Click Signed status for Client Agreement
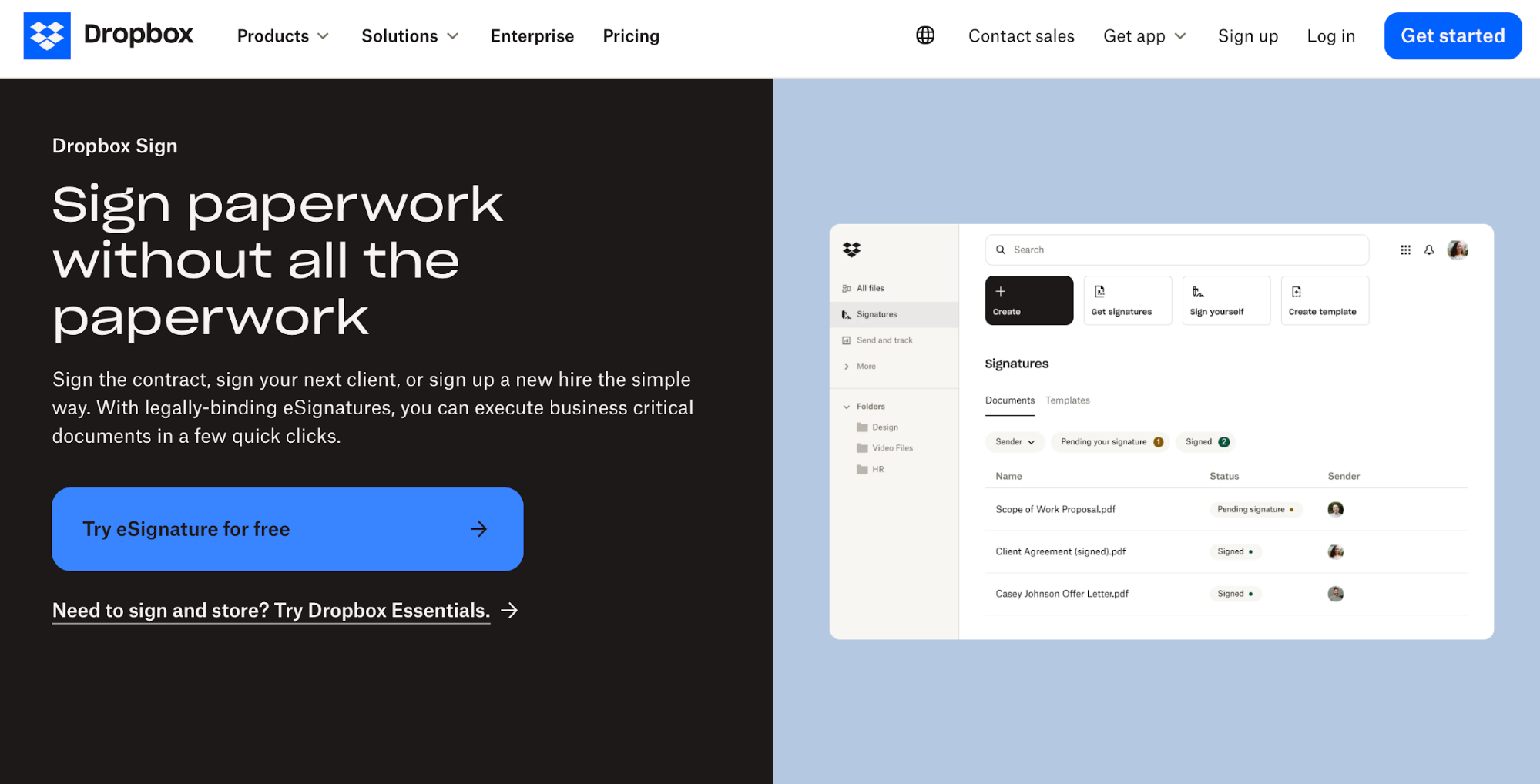Image resolution: width=1540 pixels, height=784 pixels. (x=1235, y=551)
